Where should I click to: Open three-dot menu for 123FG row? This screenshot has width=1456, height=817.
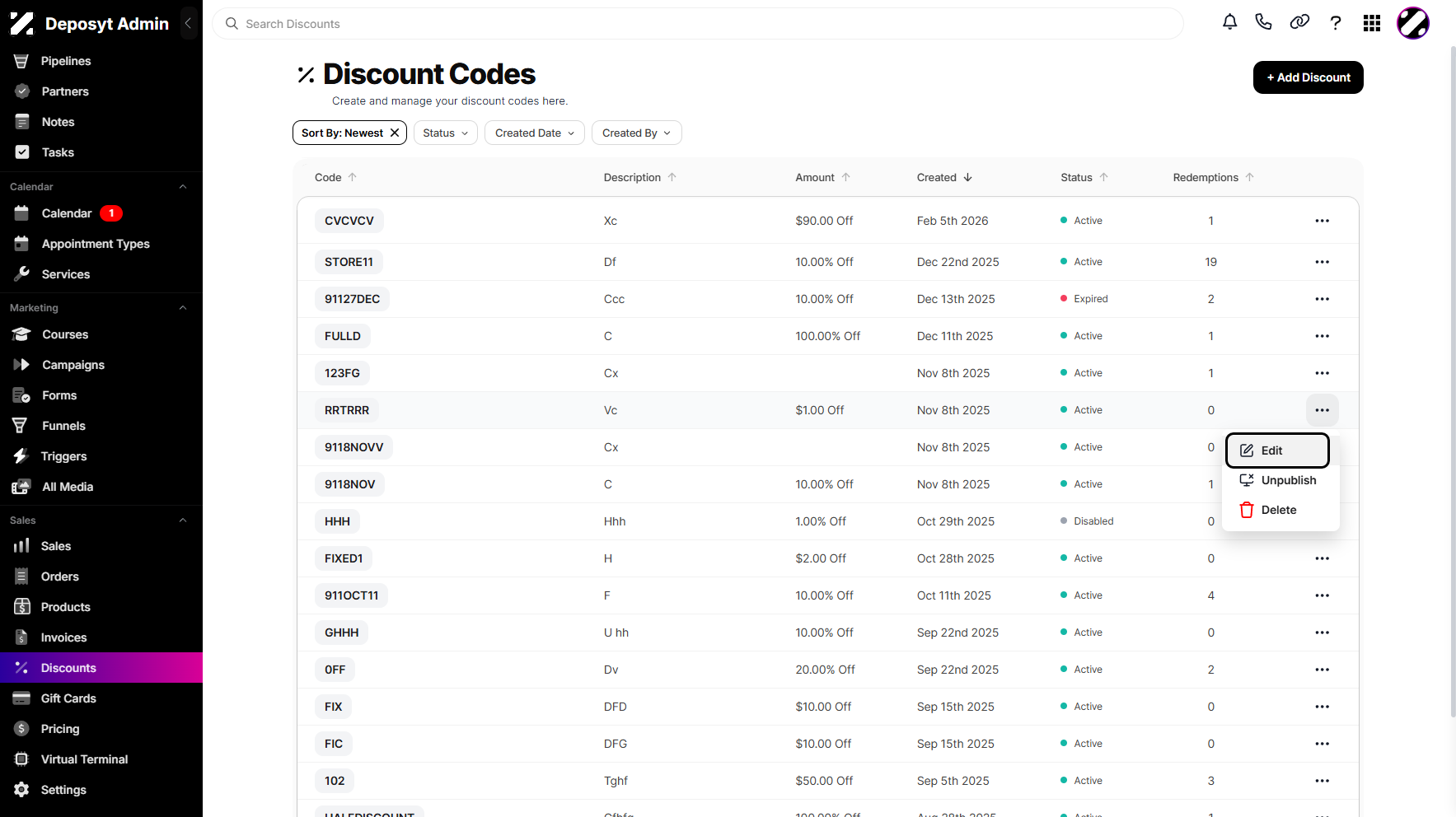pos(1323,373)
